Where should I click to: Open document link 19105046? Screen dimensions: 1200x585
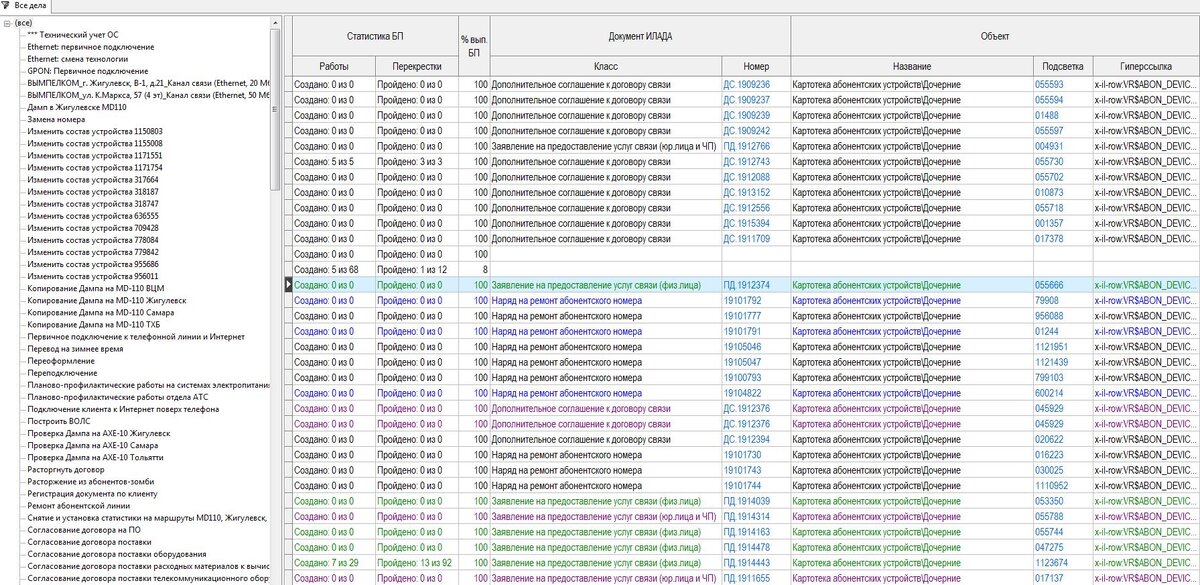(x=743, y=346)
